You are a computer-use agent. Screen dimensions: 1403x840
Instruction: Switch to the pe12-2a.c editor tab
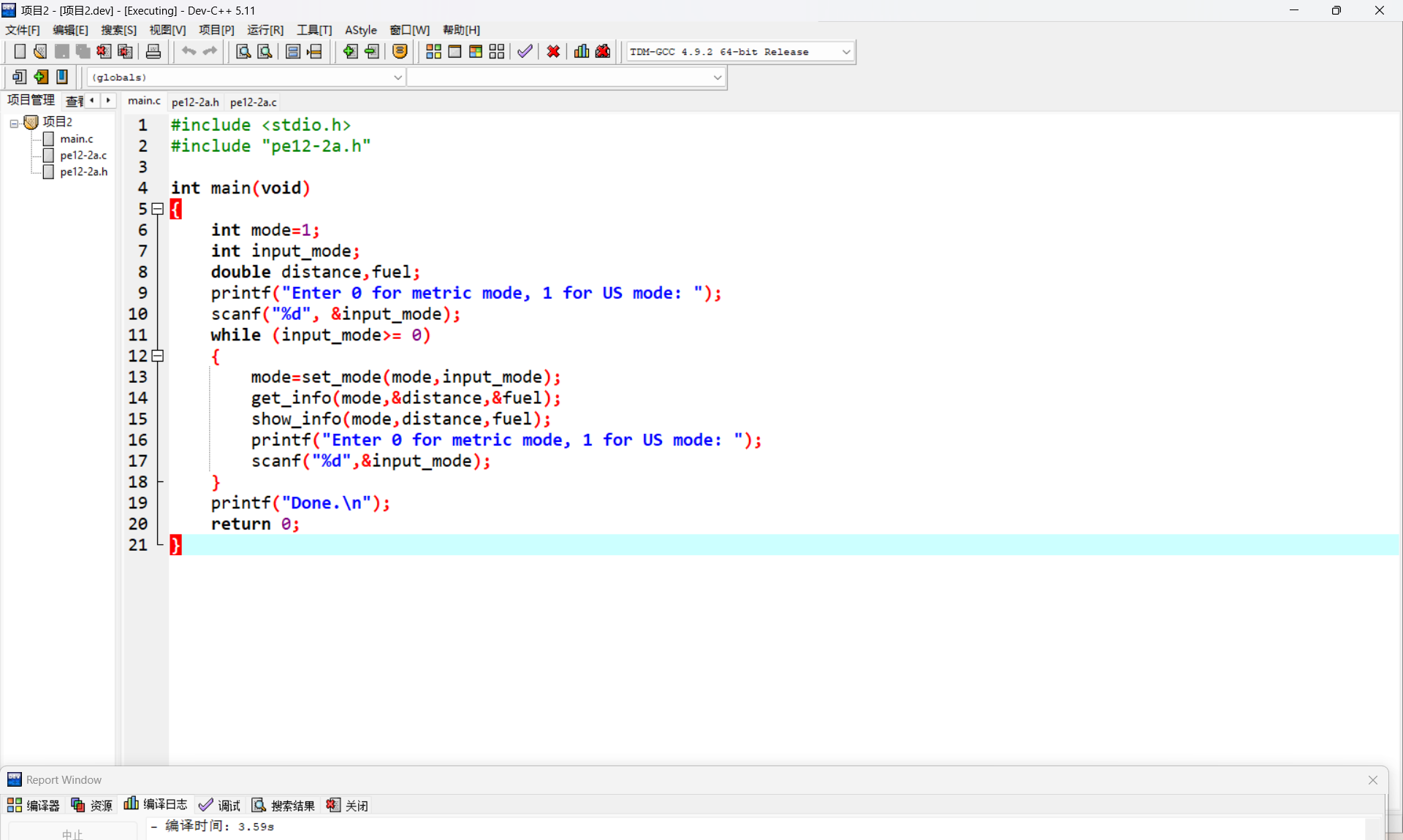(x=253, y=102)
